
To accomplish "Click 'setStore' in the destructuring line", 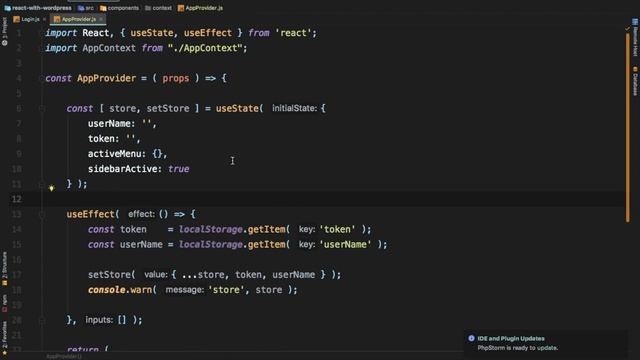I will (168, 109).
